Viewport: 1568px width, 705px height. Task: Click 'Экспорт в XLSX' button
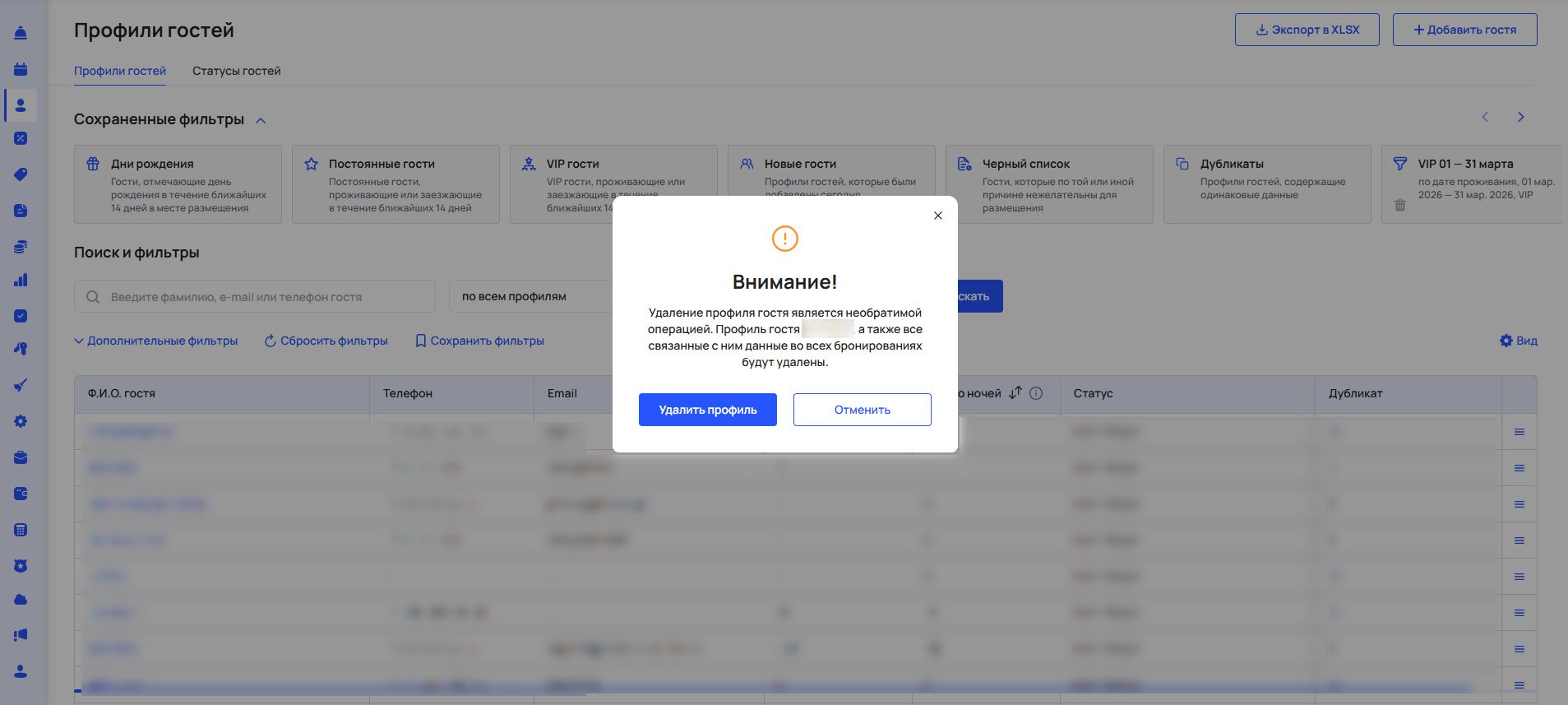tap(1307, 30)
